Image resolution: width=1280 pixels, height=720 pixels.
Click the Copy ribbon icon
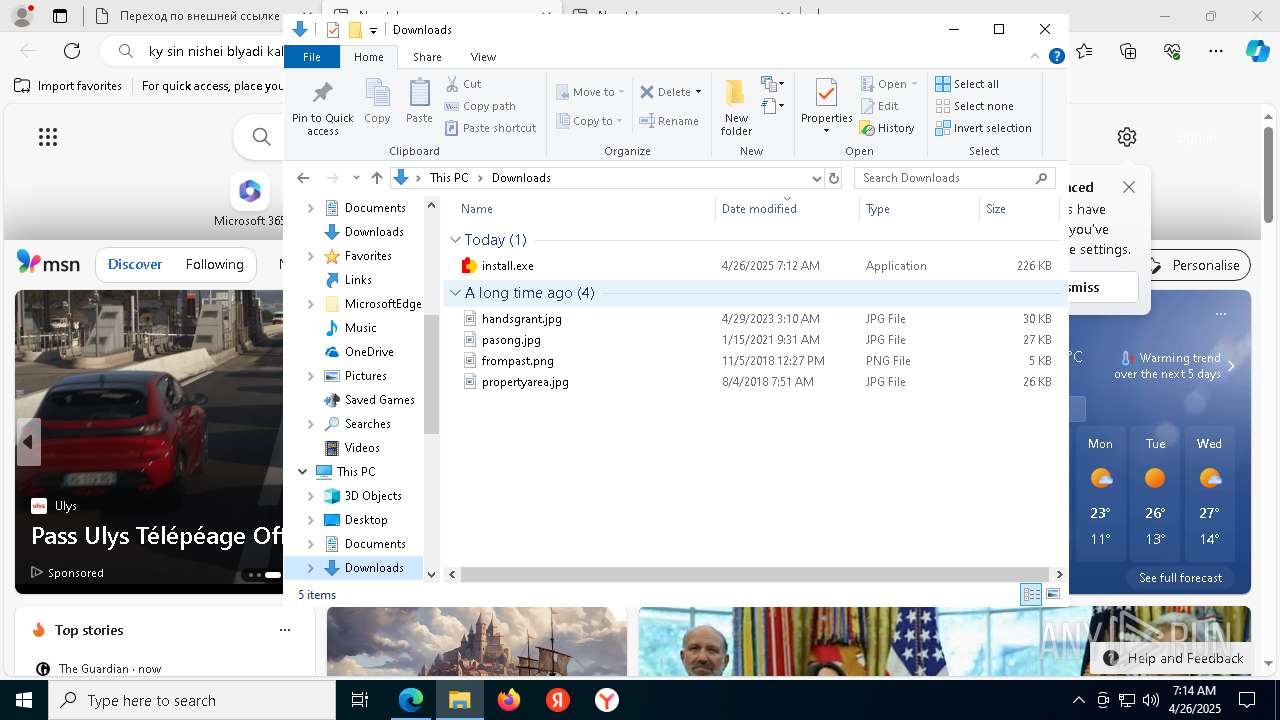point(377,93)
